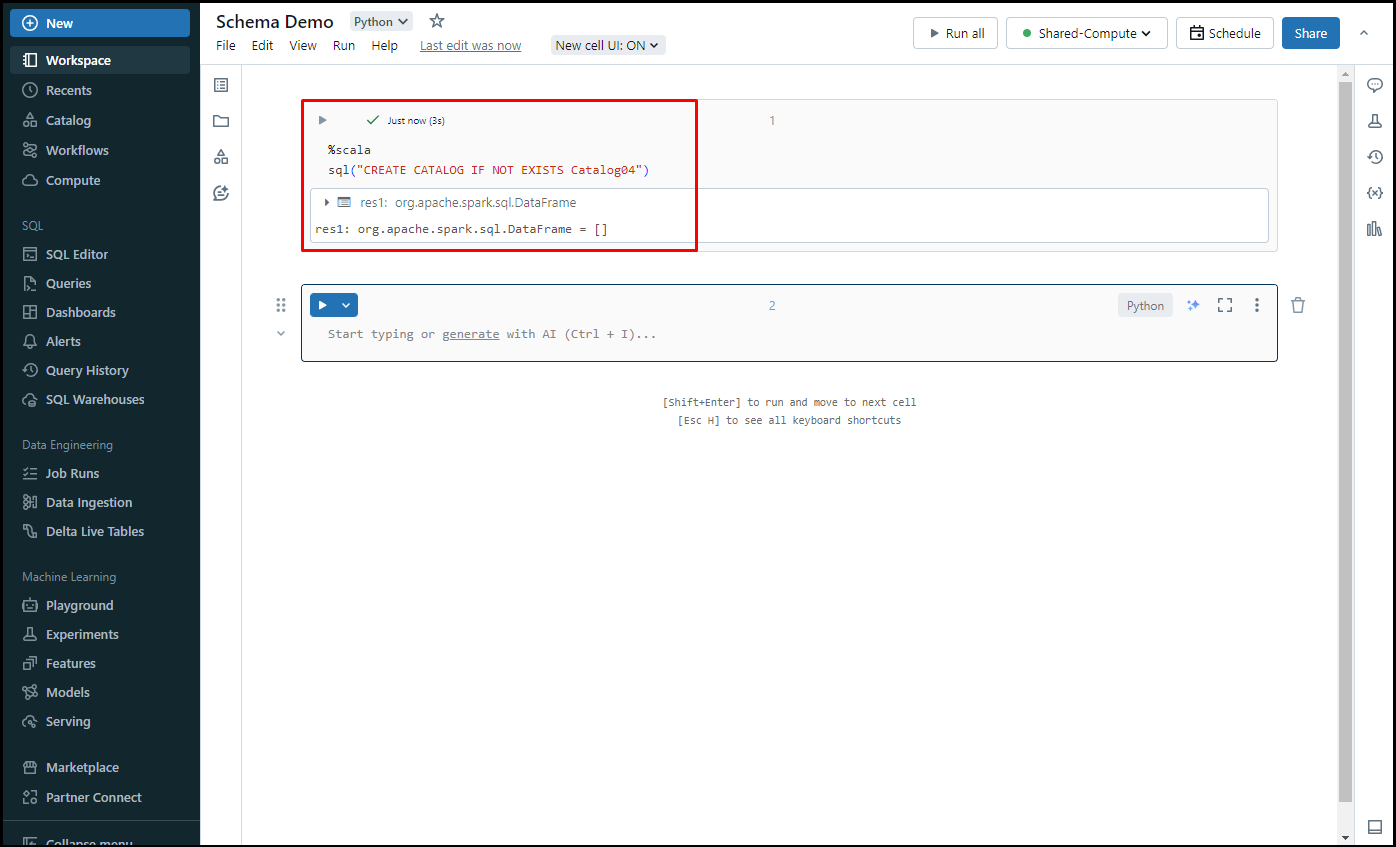Click the 'Last edit was now' link
Viewport: 1396px width, 847px height.
pos(470,45)
